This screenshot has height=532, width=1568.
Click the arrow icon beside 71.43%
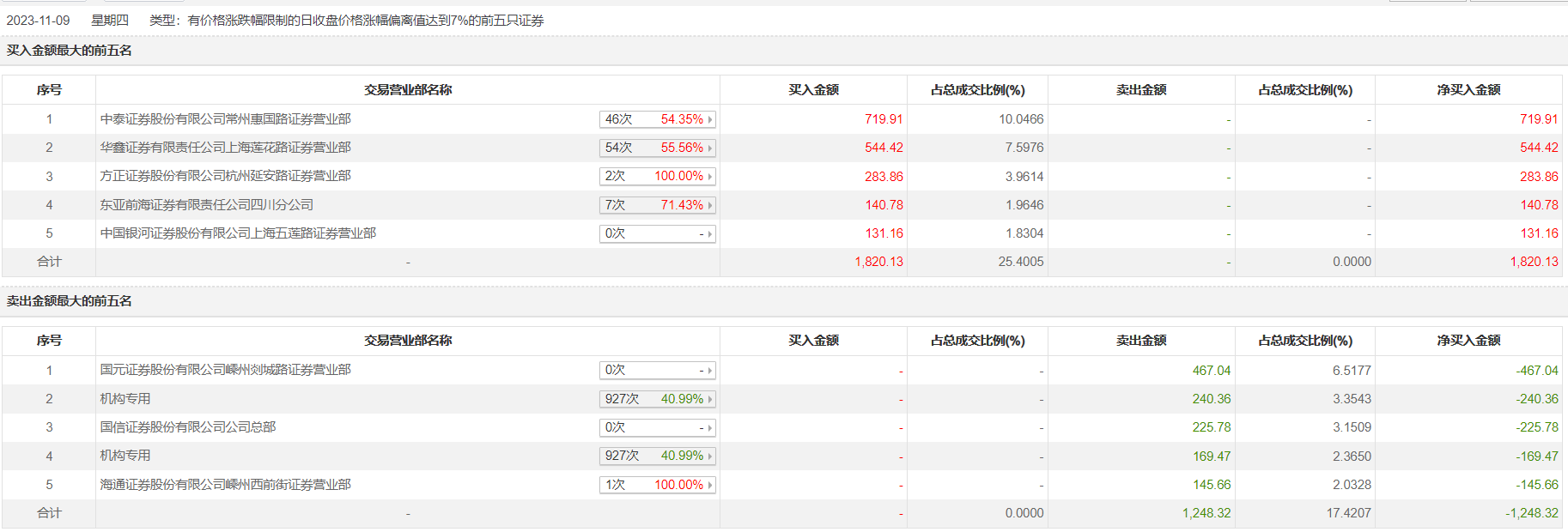[710, 206]
